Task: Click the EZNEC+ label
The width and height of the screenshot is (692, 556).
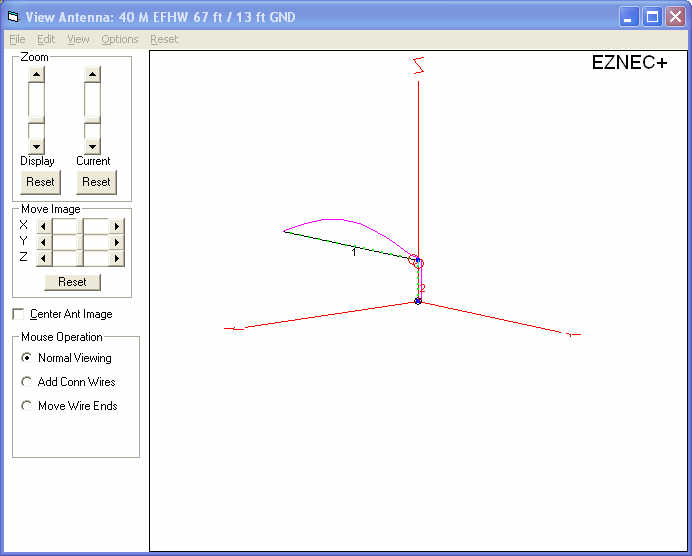Action: (x=629, y=63)
